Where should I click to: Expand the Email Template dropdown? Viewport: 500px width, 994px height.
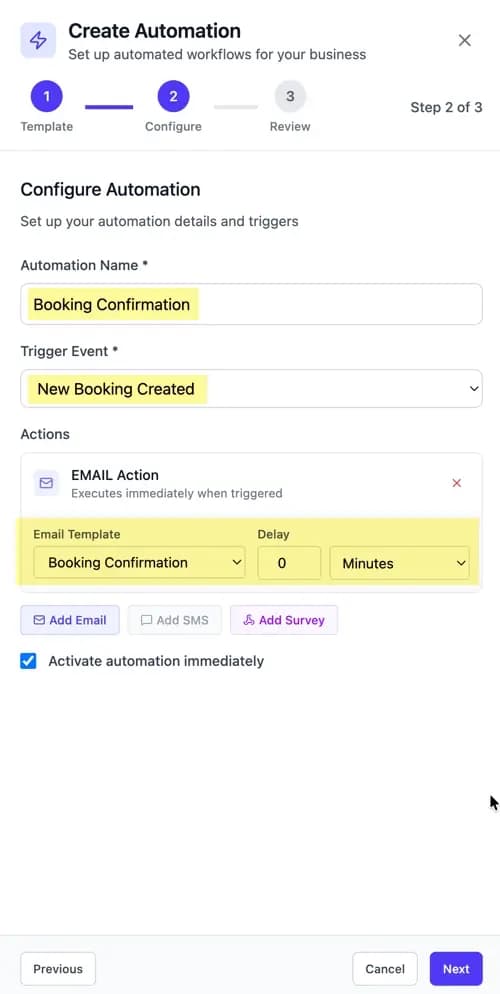tap(139, 563)
